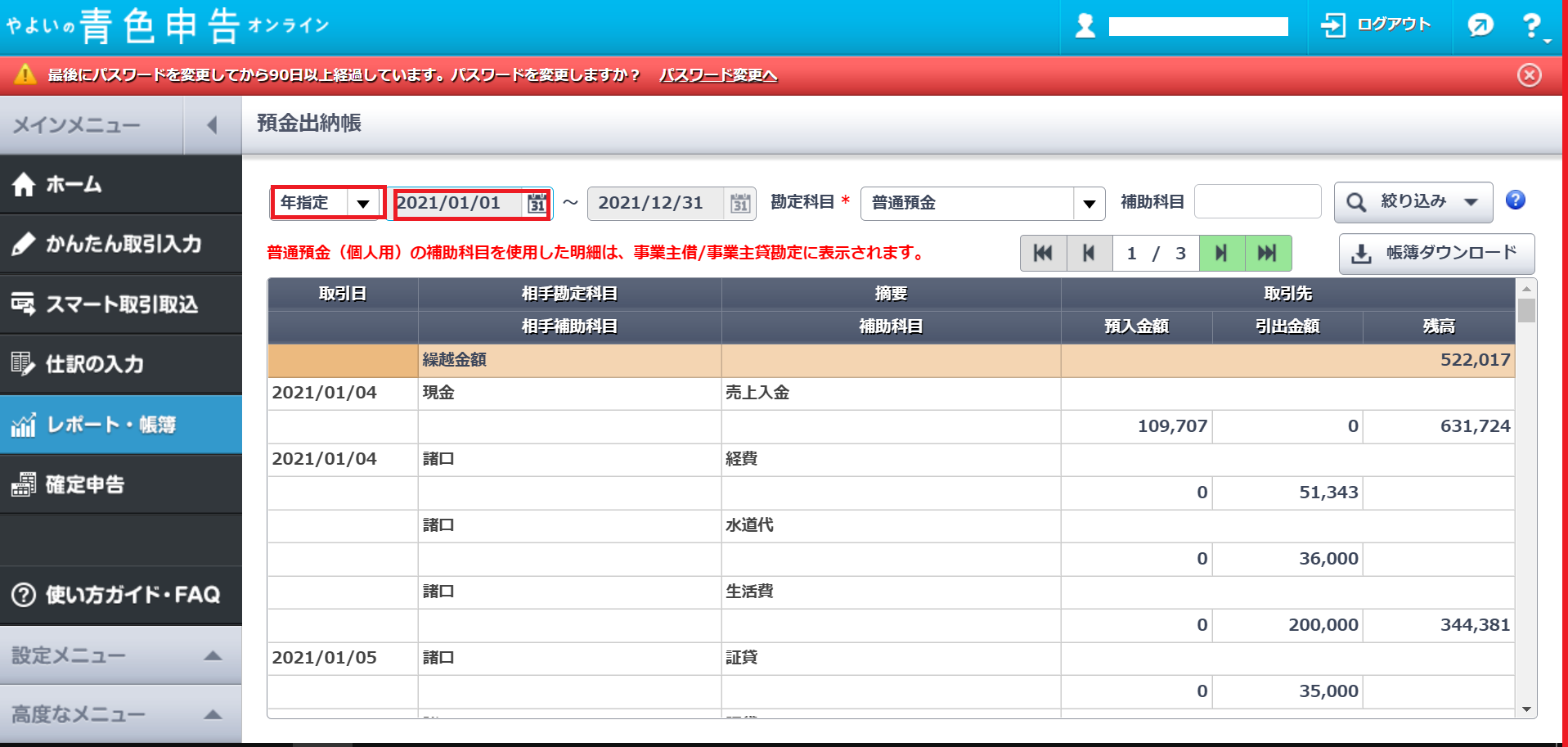Click the blue help question mark icon
The width and height of the screenshot is (1568, 747).
pyautogui.click(x=1515, y=200)
